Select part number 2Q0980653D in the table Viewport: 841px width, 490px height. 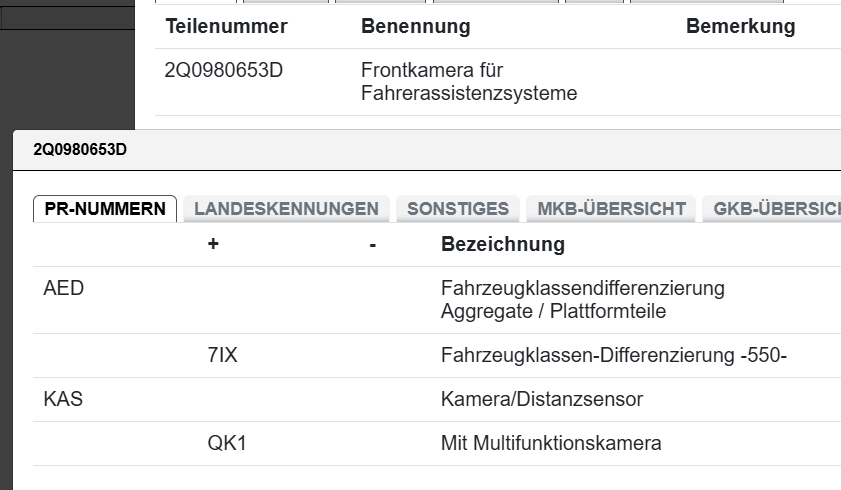tap(231, 71)
